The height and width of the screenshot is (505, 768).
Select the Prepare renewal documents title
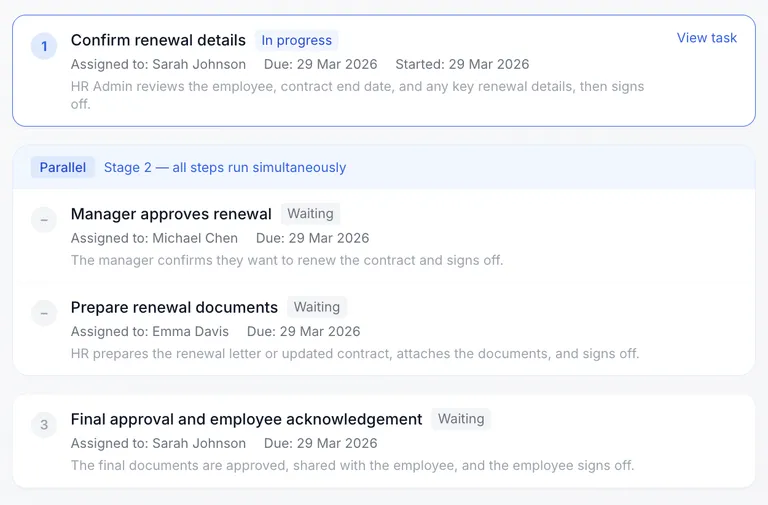pos(174,307)
